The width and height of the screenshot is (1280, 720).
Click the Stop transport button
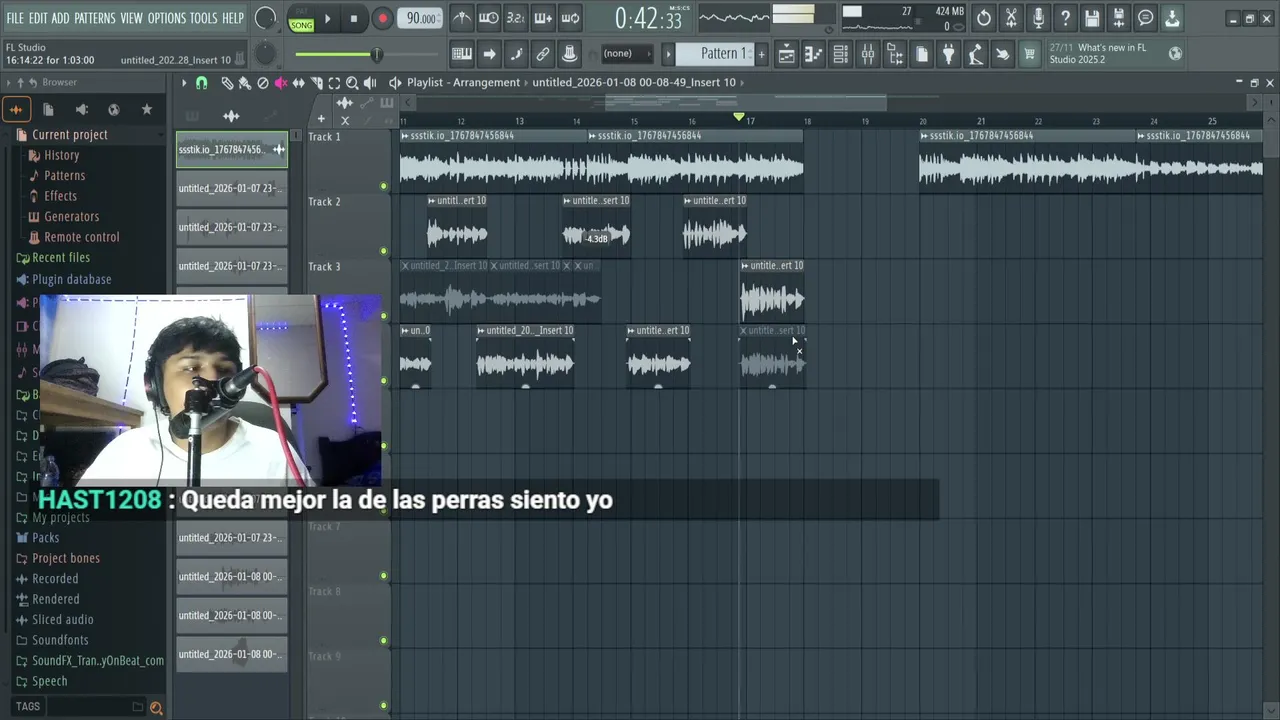[354, 18]
